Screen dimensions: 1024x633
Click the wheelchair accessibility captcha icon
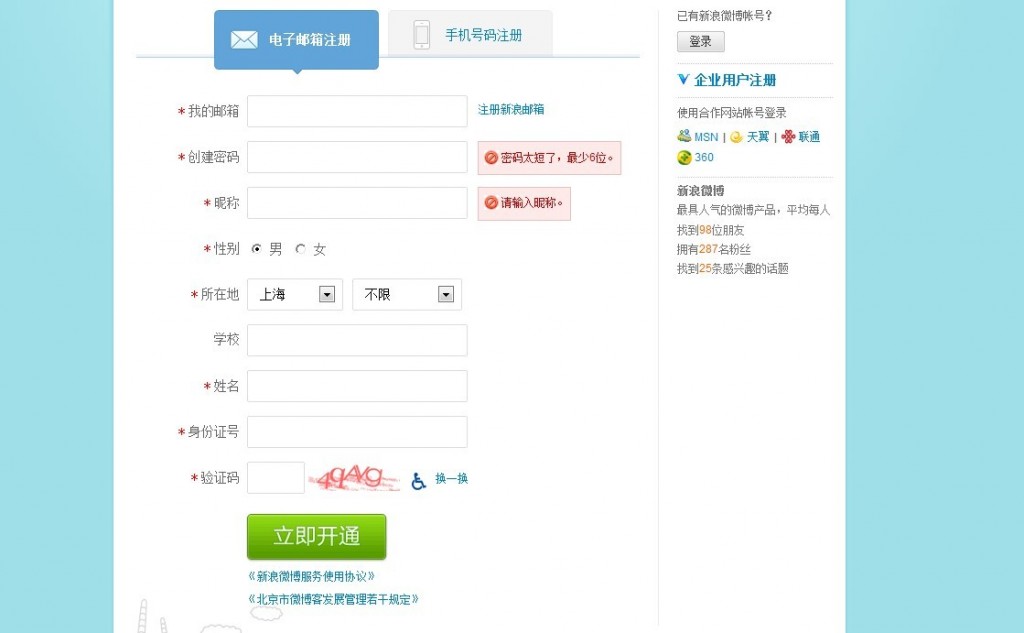(x=419, y=481)
